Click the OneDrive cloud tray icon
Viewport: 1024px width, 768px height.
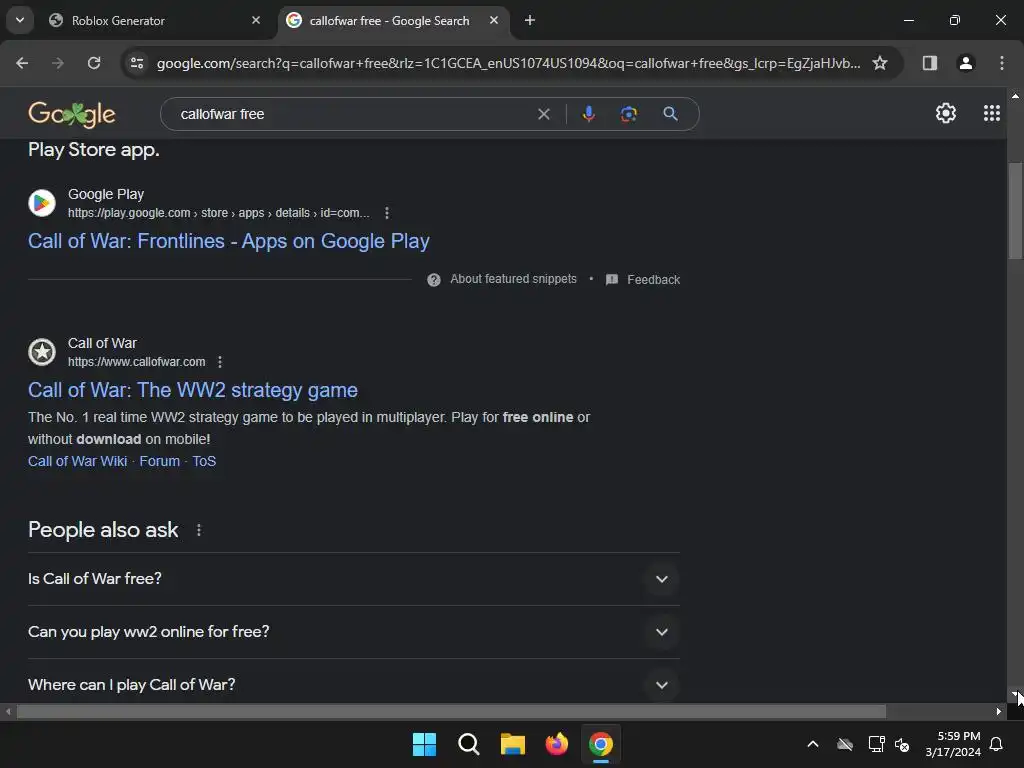[845, 744]
